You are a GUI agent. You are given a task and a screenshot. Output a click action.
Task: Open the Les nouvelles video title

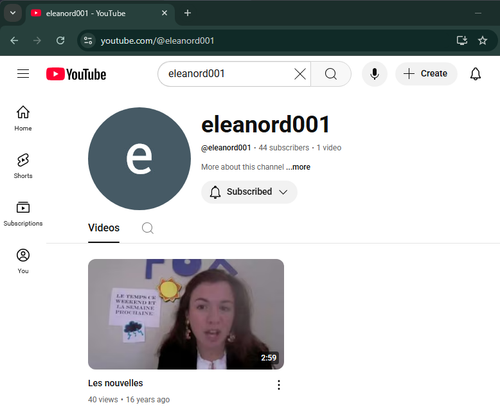tap(115, 383)
